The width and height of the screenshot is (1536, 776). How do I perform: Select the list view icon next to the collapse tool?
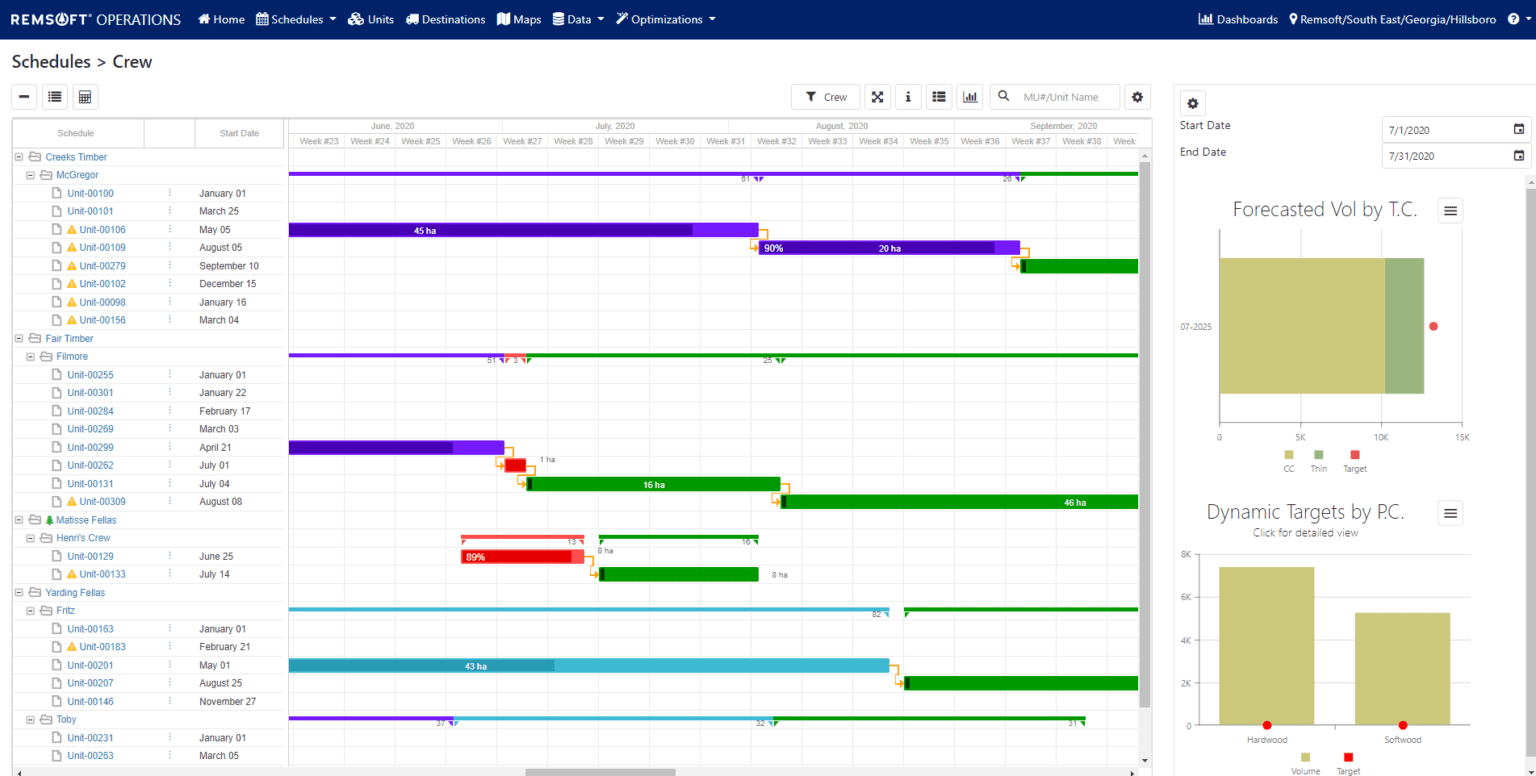click(54, 96)
